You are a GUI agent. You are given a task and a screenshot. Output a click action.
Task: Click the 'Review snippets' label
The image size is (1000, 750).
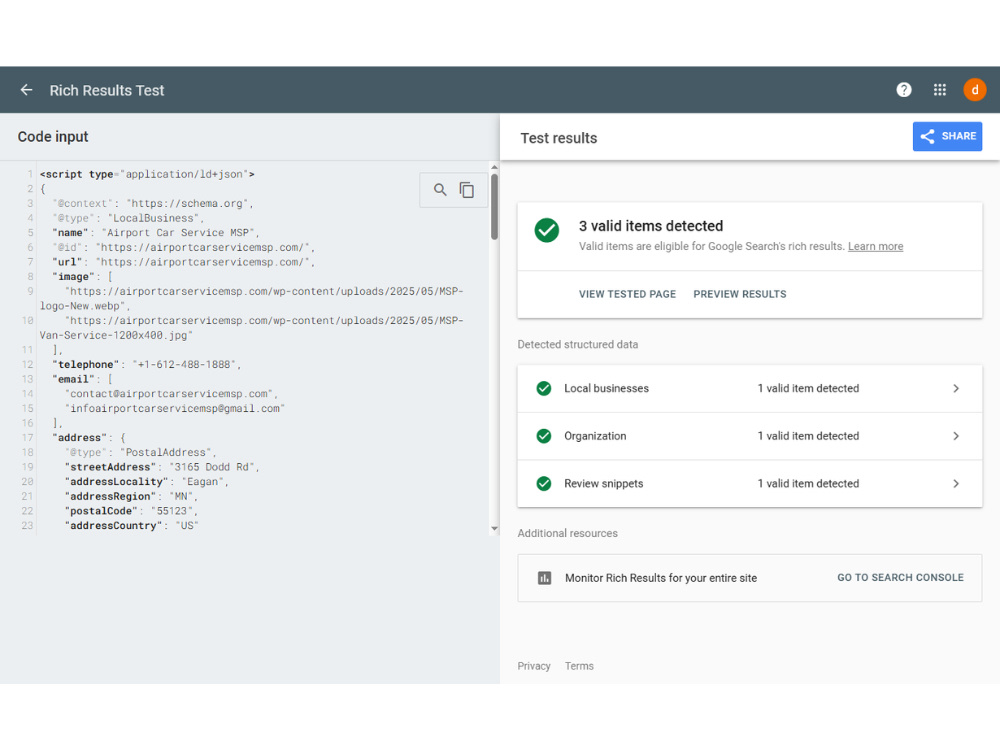pyautogui.click(x=603, y=483)
